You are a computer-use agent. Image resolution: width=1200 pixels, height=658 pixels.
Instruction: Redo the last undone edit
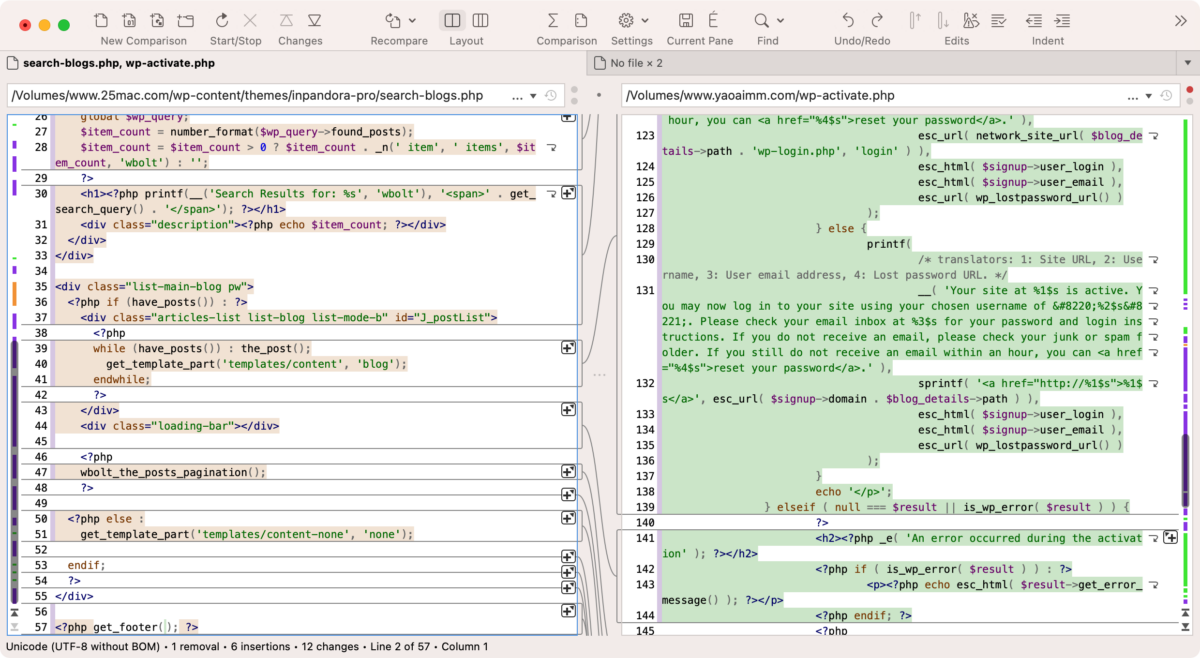click(877, 20)
